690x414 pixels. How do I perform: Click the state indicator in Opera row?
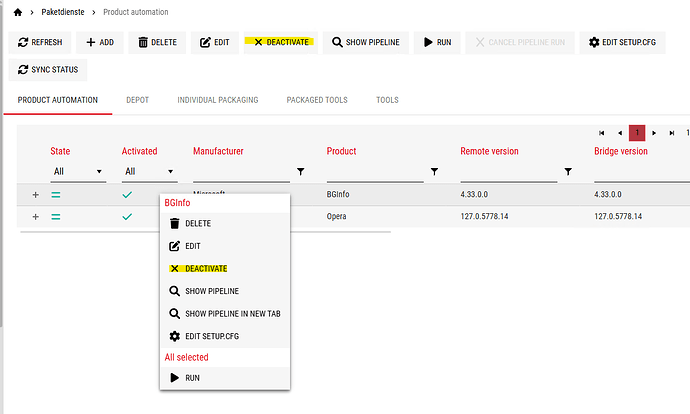coord(56,217)
